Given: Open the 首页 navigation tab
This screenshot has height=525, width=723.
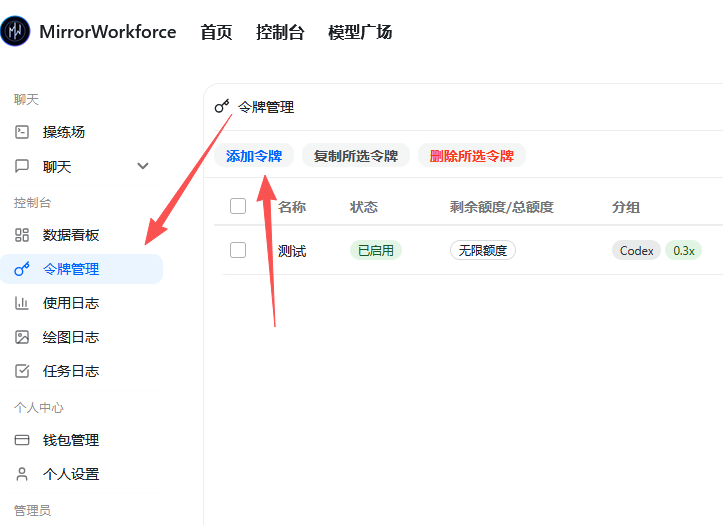Looking at the screenshot, I should 216,32.
